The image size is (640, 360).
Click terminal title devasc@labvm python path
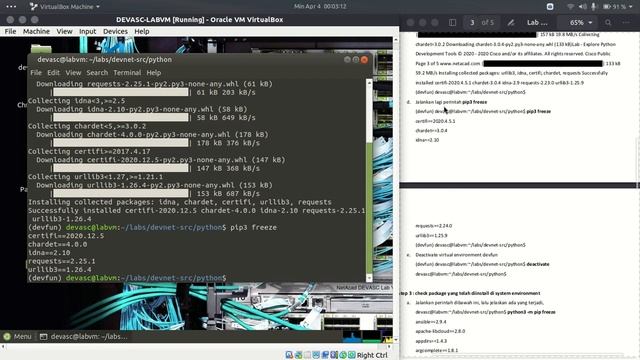104,60
